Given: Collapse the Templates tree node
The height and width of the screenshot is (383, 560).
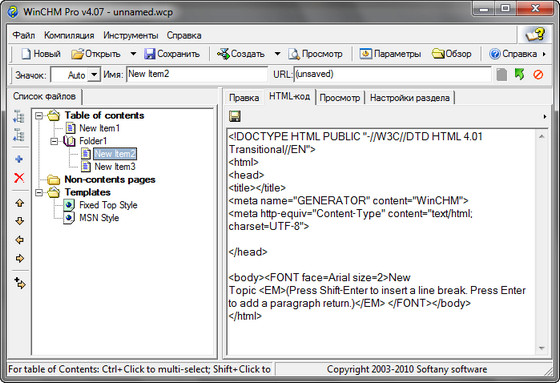Looking at the screenshot, I should click(39, 193).
